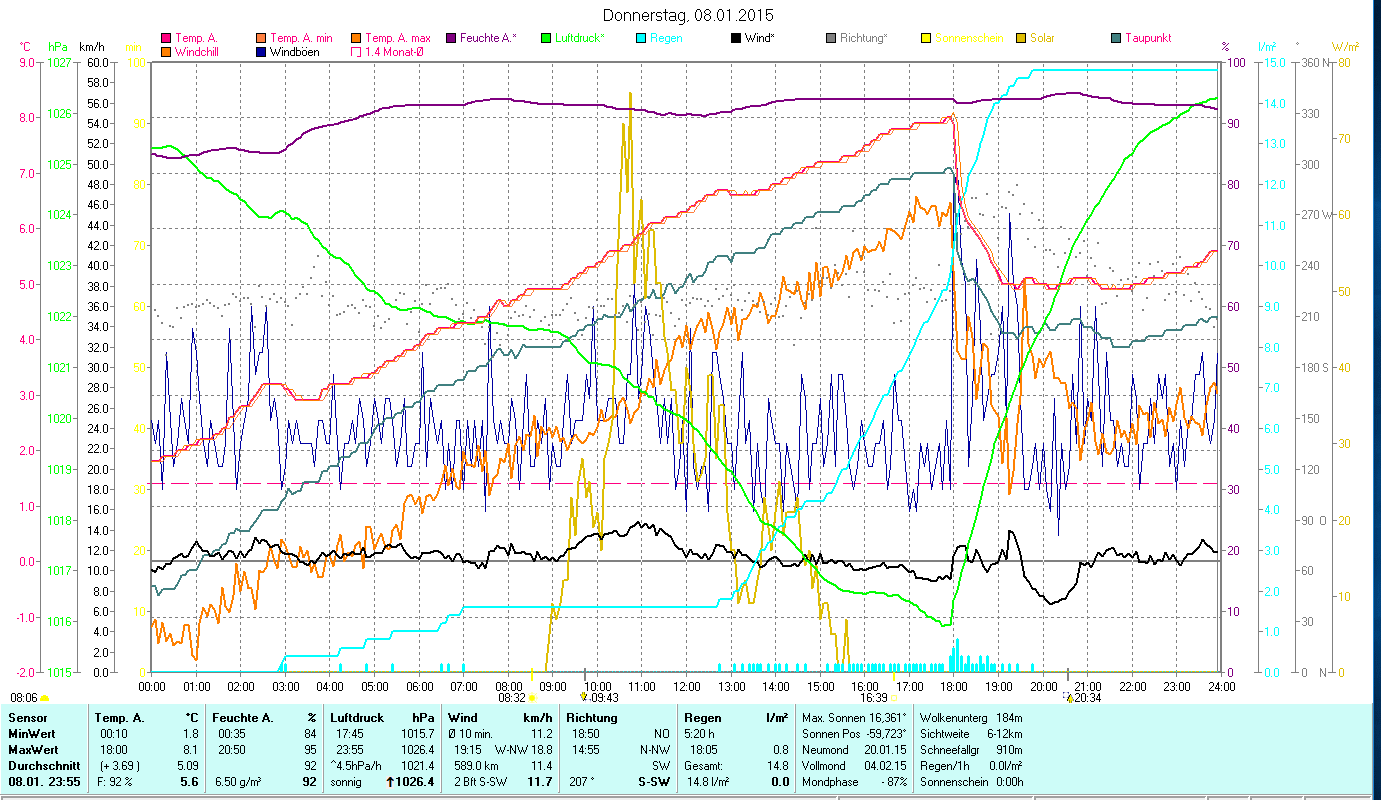
Task: Click the 6.50 g/m² value
Action: (x=237, y=781)
